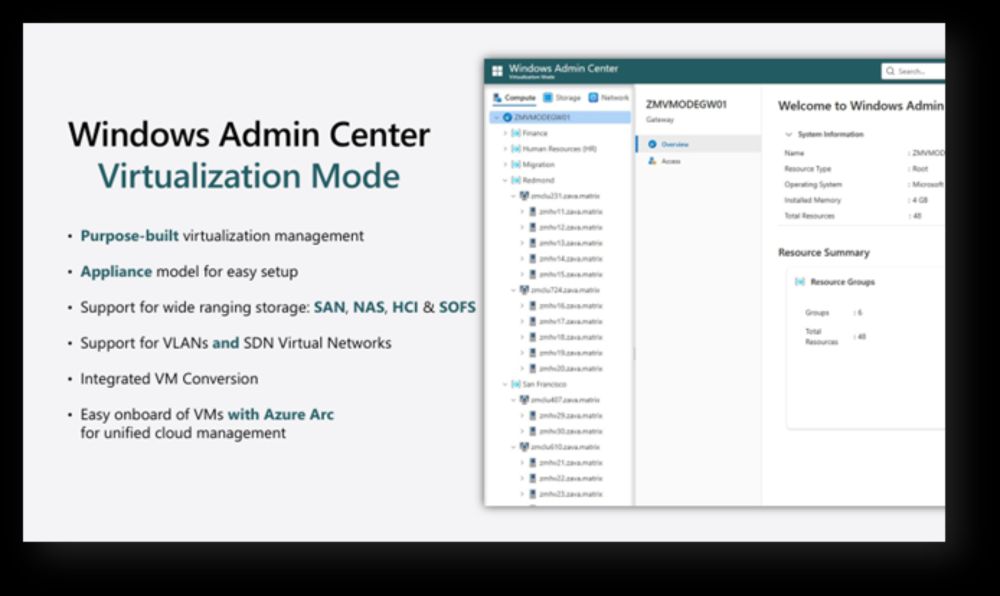Screen dimensions: 1000x596
Task: Select the zmhv30.zava.matrix label
Action: point(571,431)
